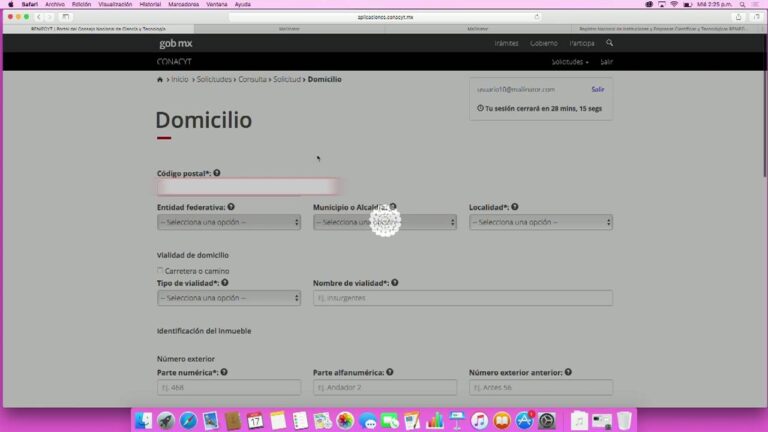This screenshot has height=432, width=768.
Task: Expand the Localidad dropdown
Action: click(541, 222)
